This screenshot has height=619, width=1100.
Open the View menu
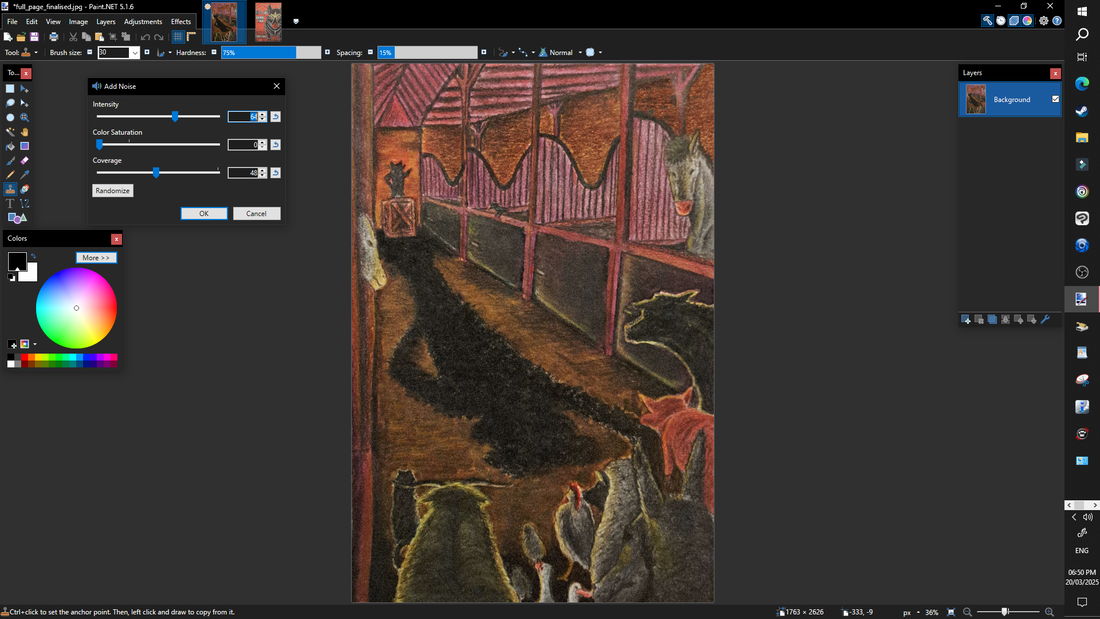click(x=53, y=22)
